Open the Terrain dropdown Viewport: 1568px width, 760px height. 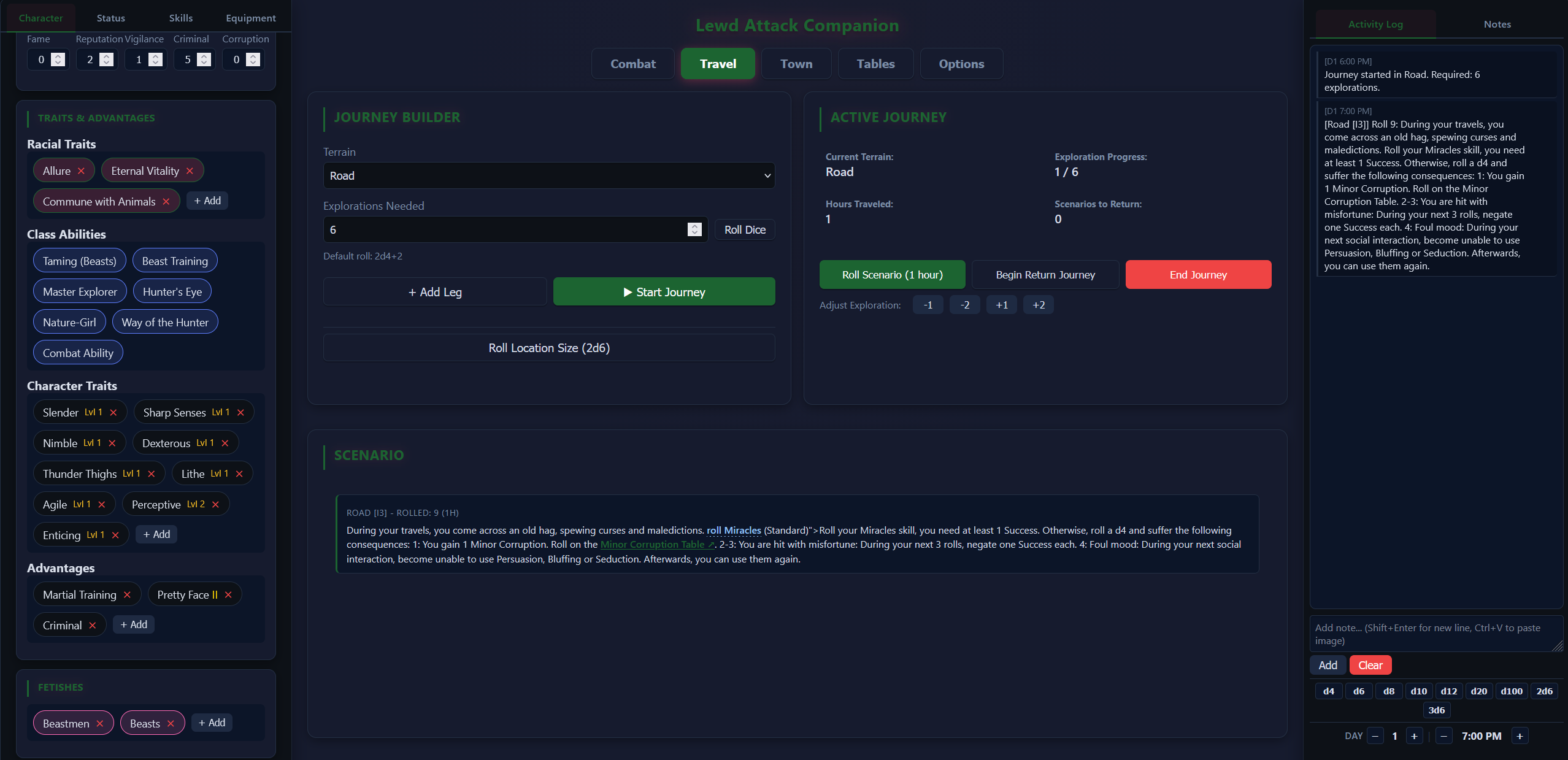(x=548, y=176)
